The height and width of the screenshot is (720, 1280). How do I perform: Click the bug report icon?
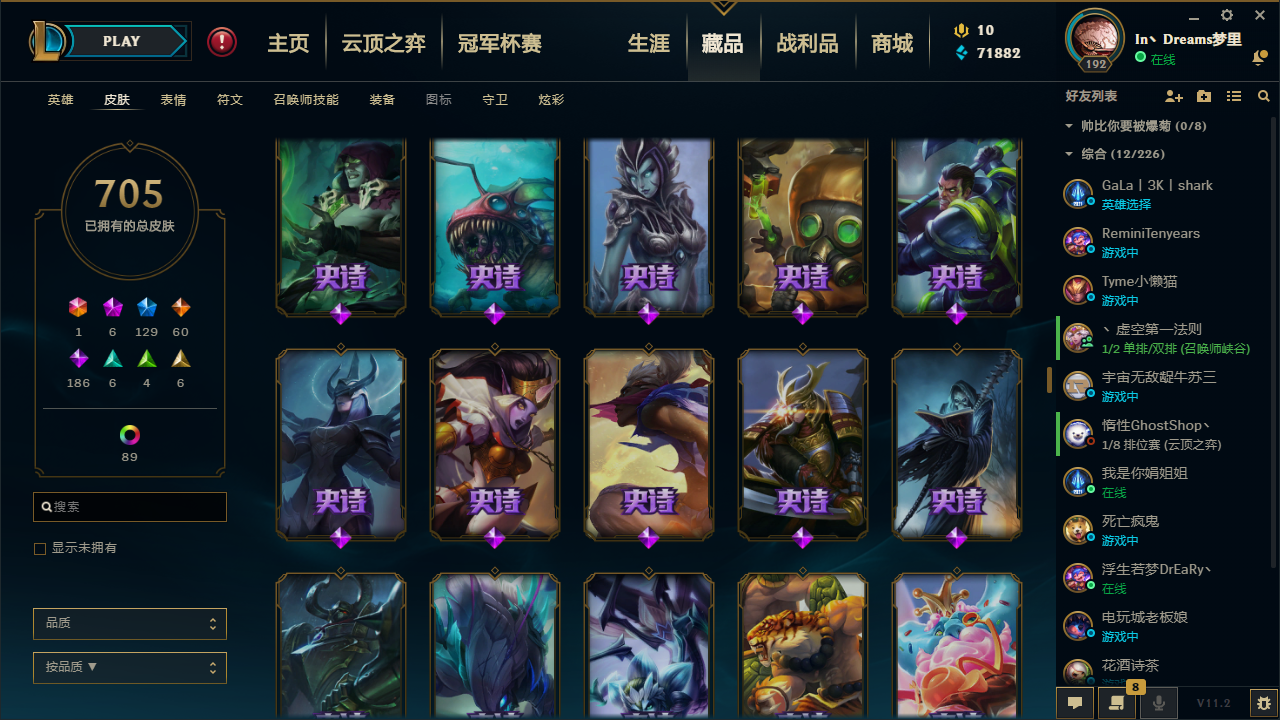(1263, 703)
